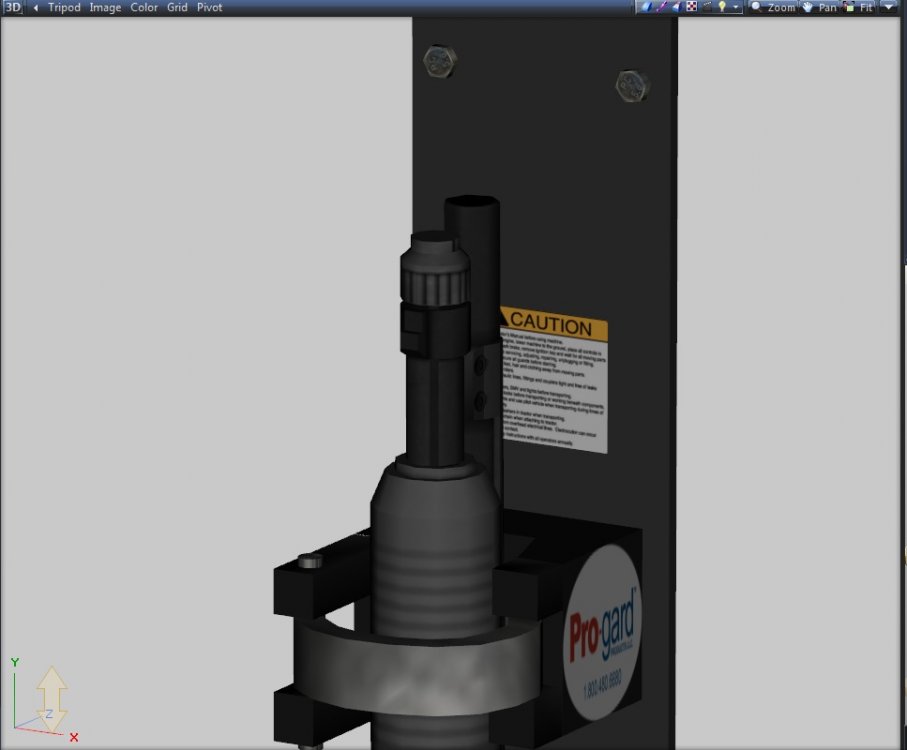Open the dropdown beside the light bulb
The image size is (907, 750).
736,8
